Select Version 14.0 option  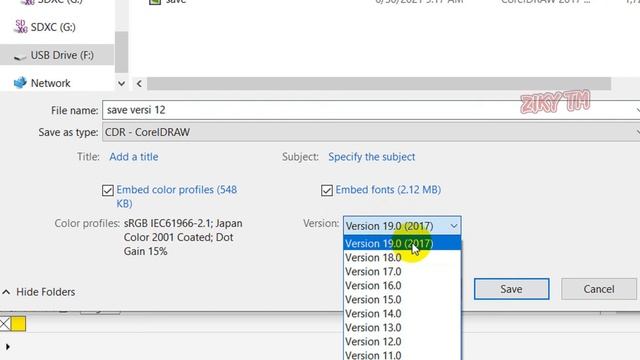pos(402,313)
